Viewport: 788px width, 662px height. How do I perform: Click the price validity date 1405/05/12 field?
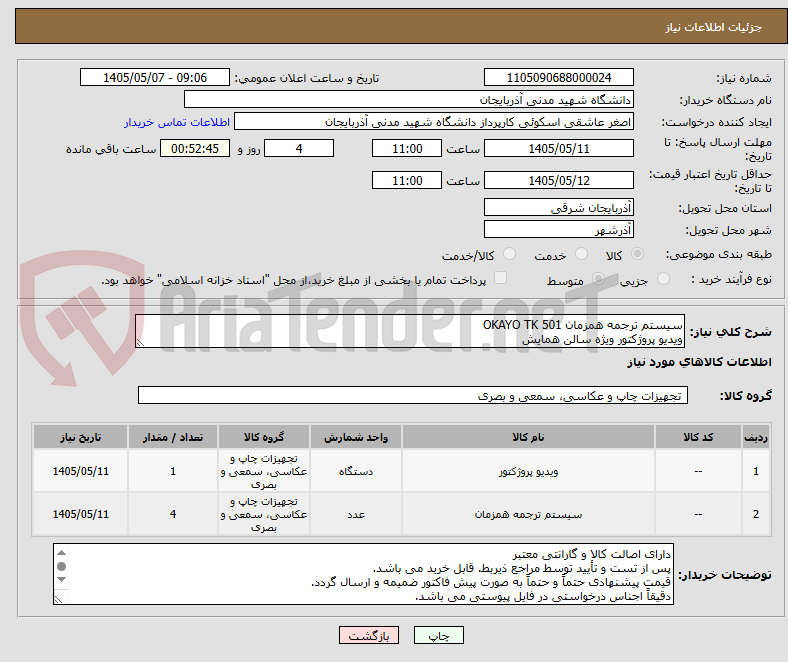[x=559, y=180]
